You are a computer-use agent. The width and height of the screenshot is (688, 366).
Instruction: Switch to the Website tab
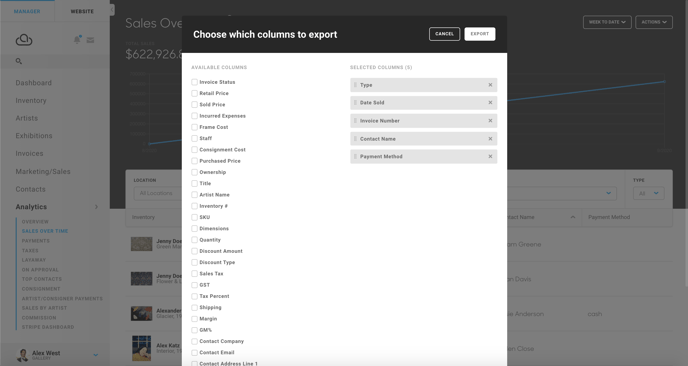(x=82, y=11)
